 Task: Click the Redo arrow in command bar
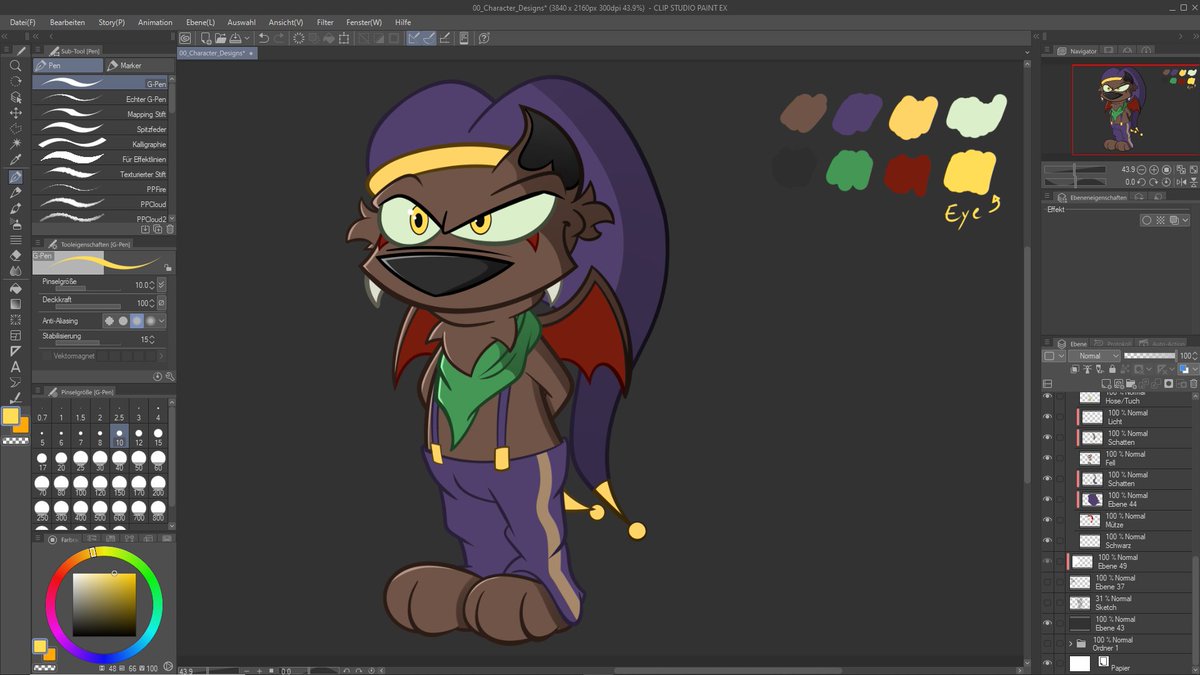click(x=279, y=38)
